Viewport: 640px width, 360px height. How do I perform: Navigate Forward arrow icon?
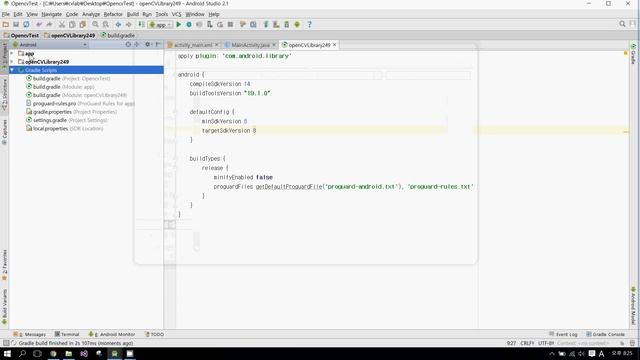[128, 24]
